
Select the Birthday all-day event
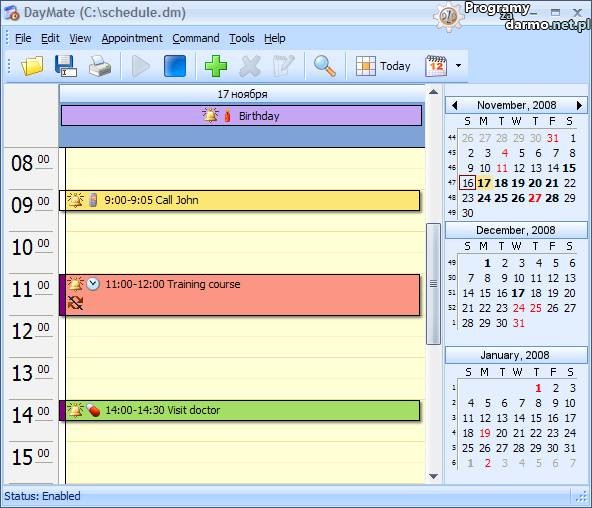pyautogui.click(x=242, y=115)
